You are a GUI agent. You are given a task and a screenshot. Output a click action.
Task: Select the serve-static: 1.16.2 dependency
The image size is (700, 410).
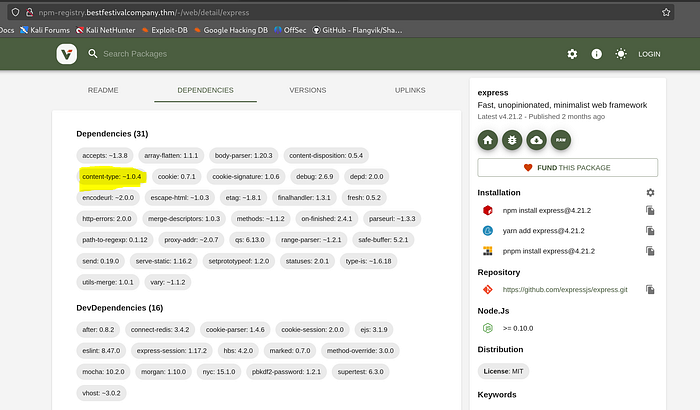pos(163,261)
